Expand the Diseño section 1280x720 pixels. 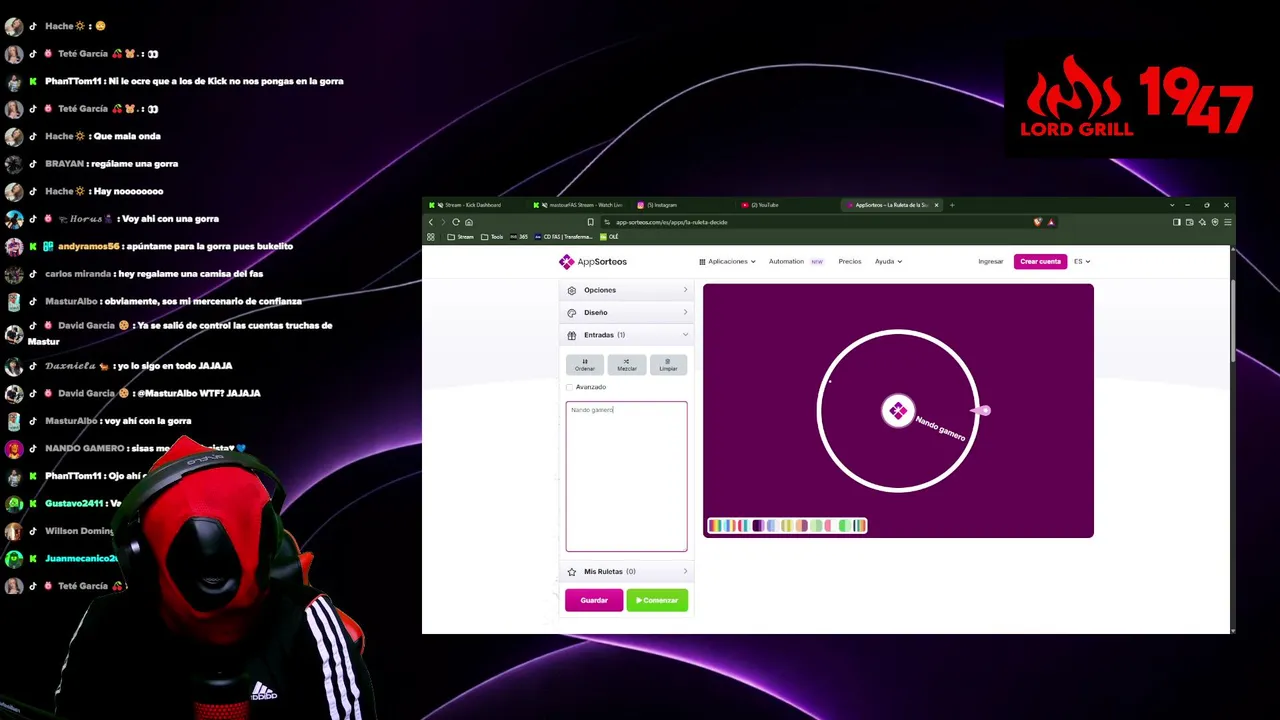(627, 313)
